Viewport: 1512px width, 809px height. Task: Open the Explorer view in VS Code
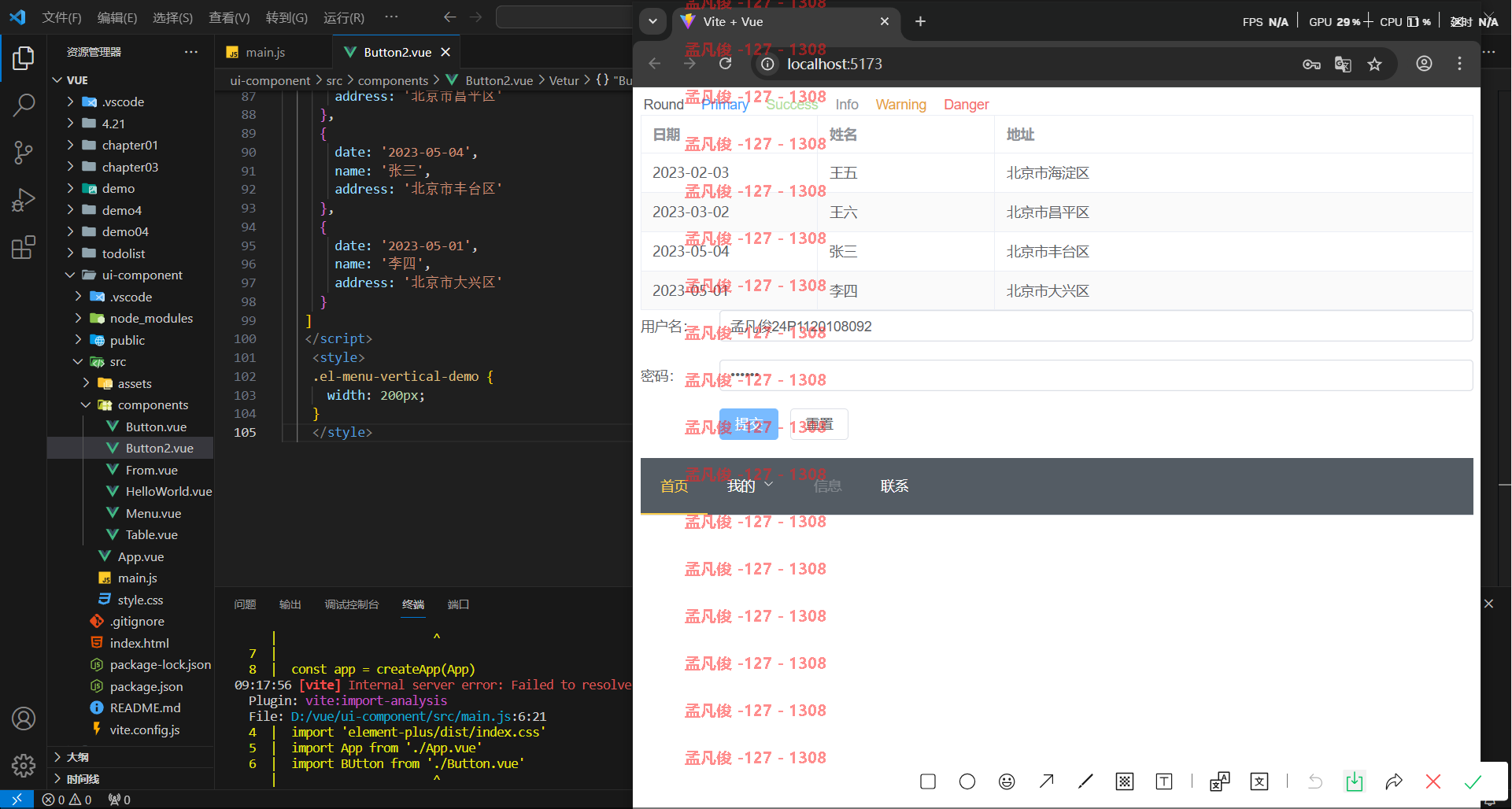coord(24,58)
